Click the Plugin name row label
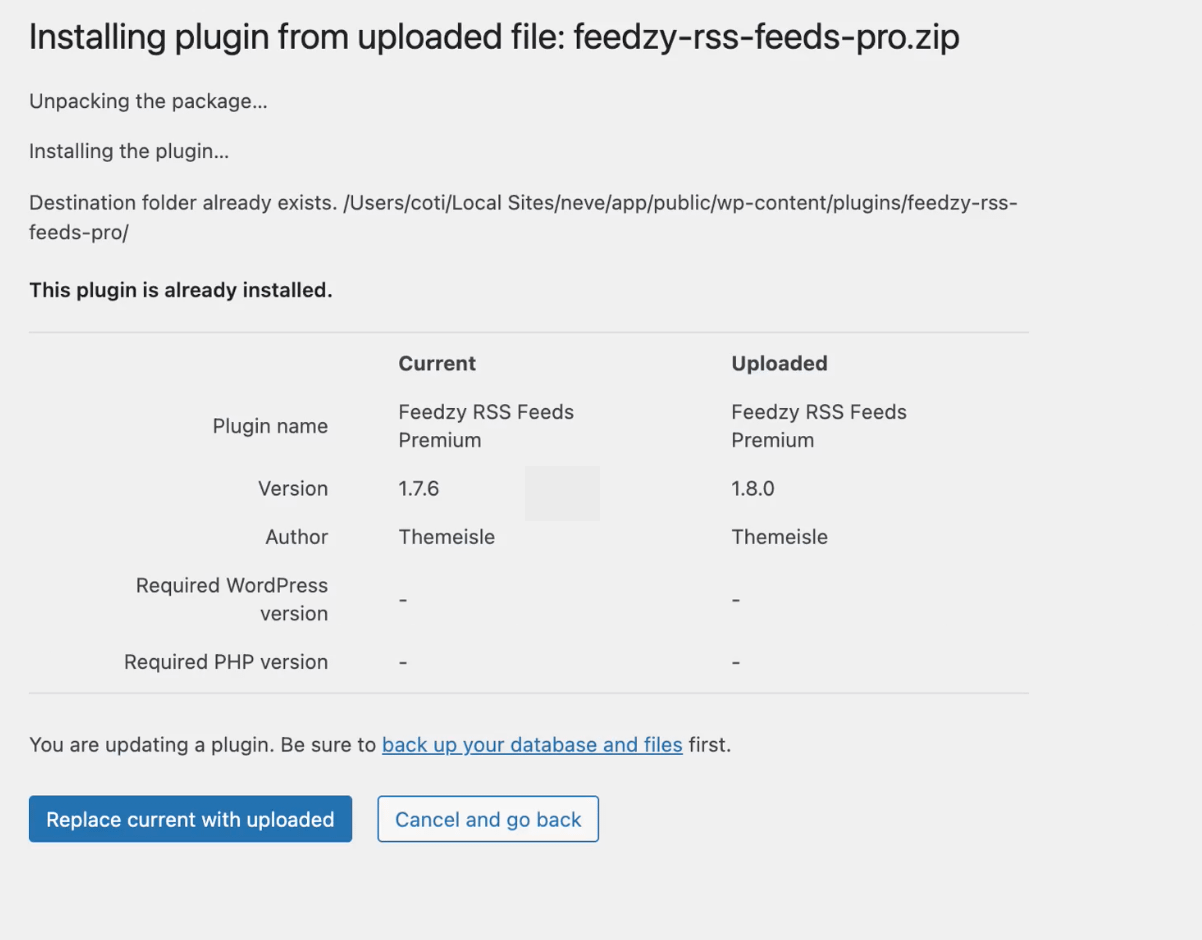Image resolution: width=1202 pixels, height=940 pixels. [270, 426]
